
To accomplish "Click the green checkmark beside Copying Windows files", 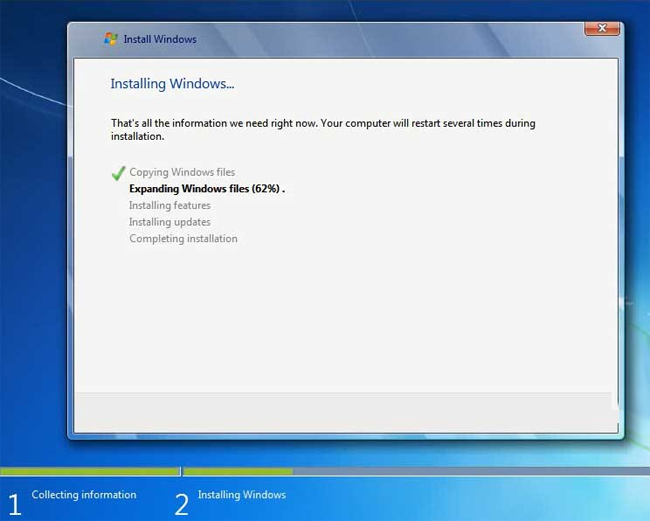I will 119,173.
